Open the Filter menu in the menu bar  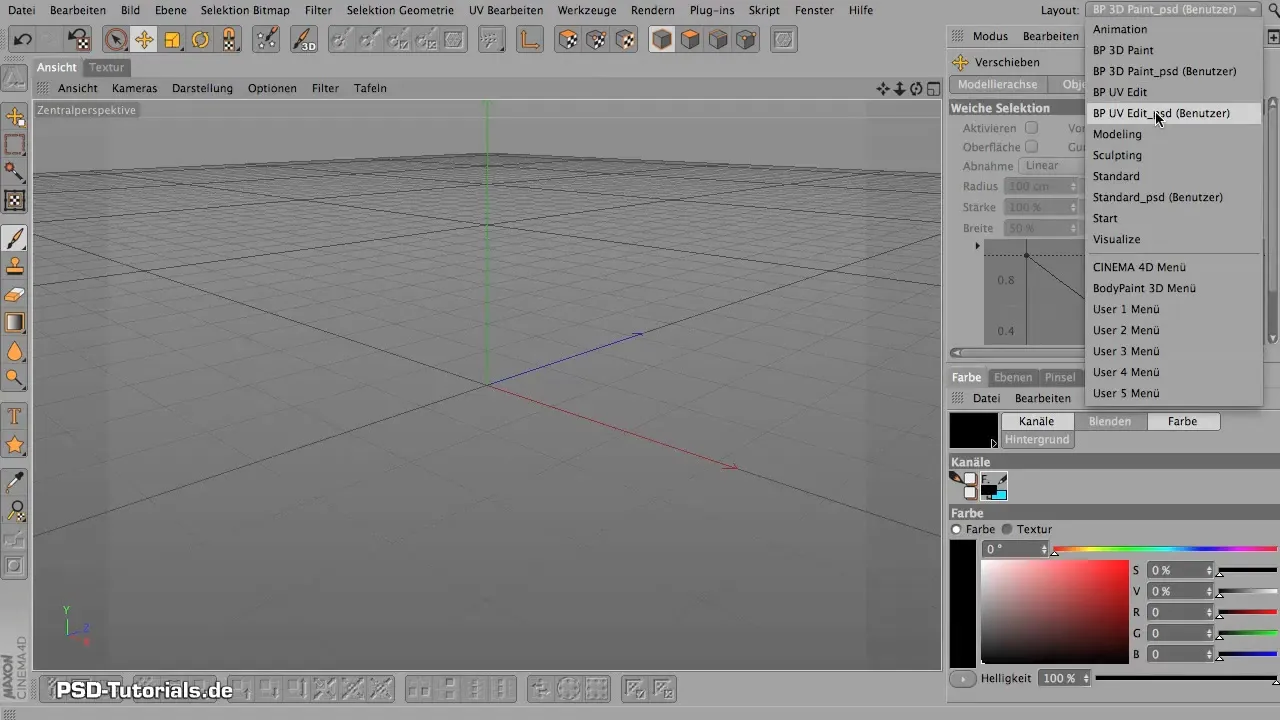tap(319, 10)
